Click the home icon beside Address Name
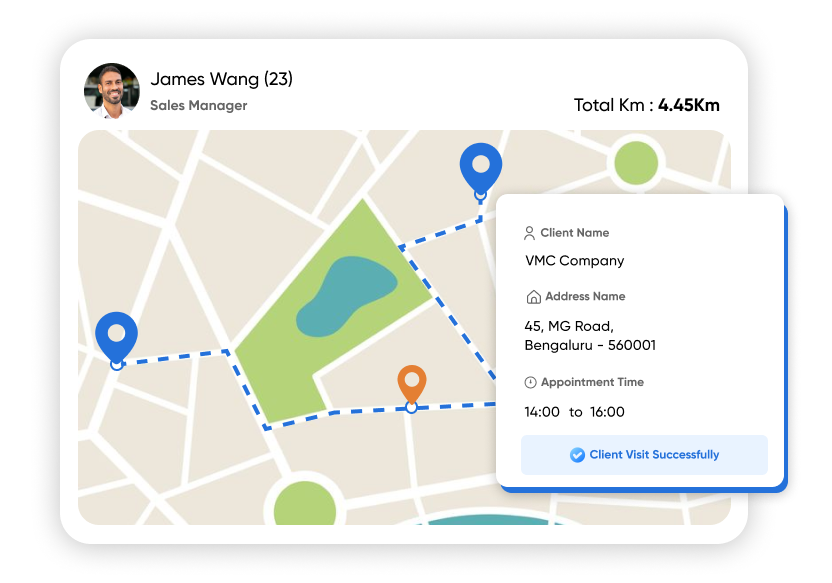832x583 pixels. tap(533, 297)
